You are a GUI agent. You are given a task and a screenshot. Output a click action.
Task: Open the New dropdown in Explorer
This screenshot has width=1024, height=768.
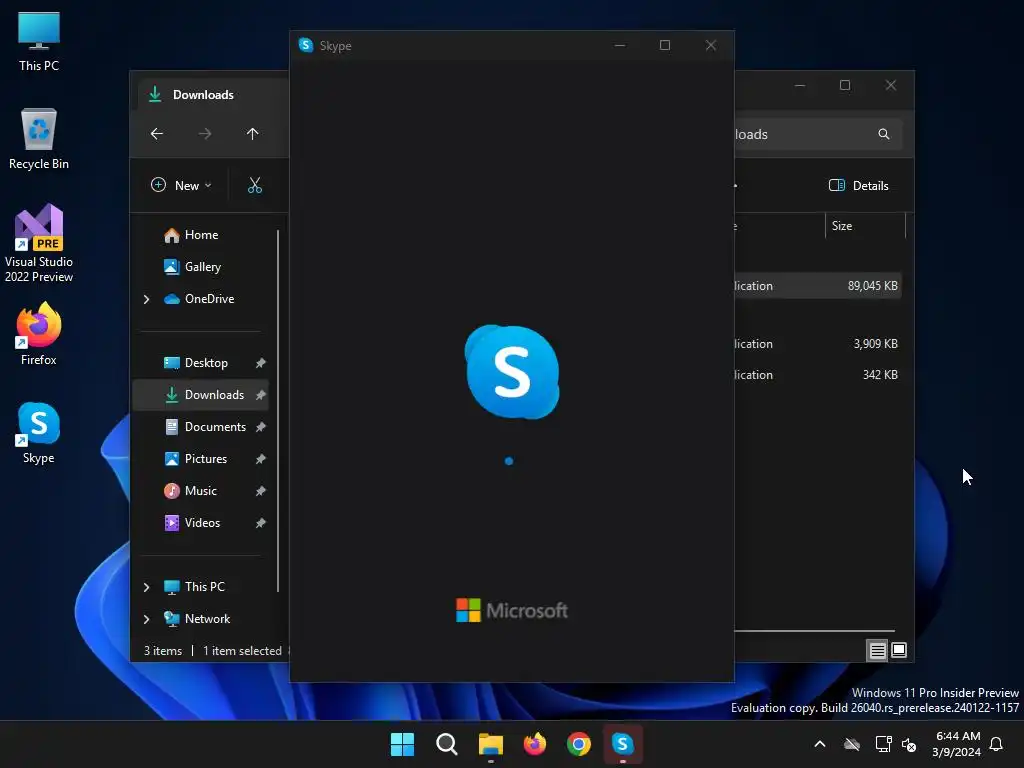pyautogui.click(x=181, y=185)
